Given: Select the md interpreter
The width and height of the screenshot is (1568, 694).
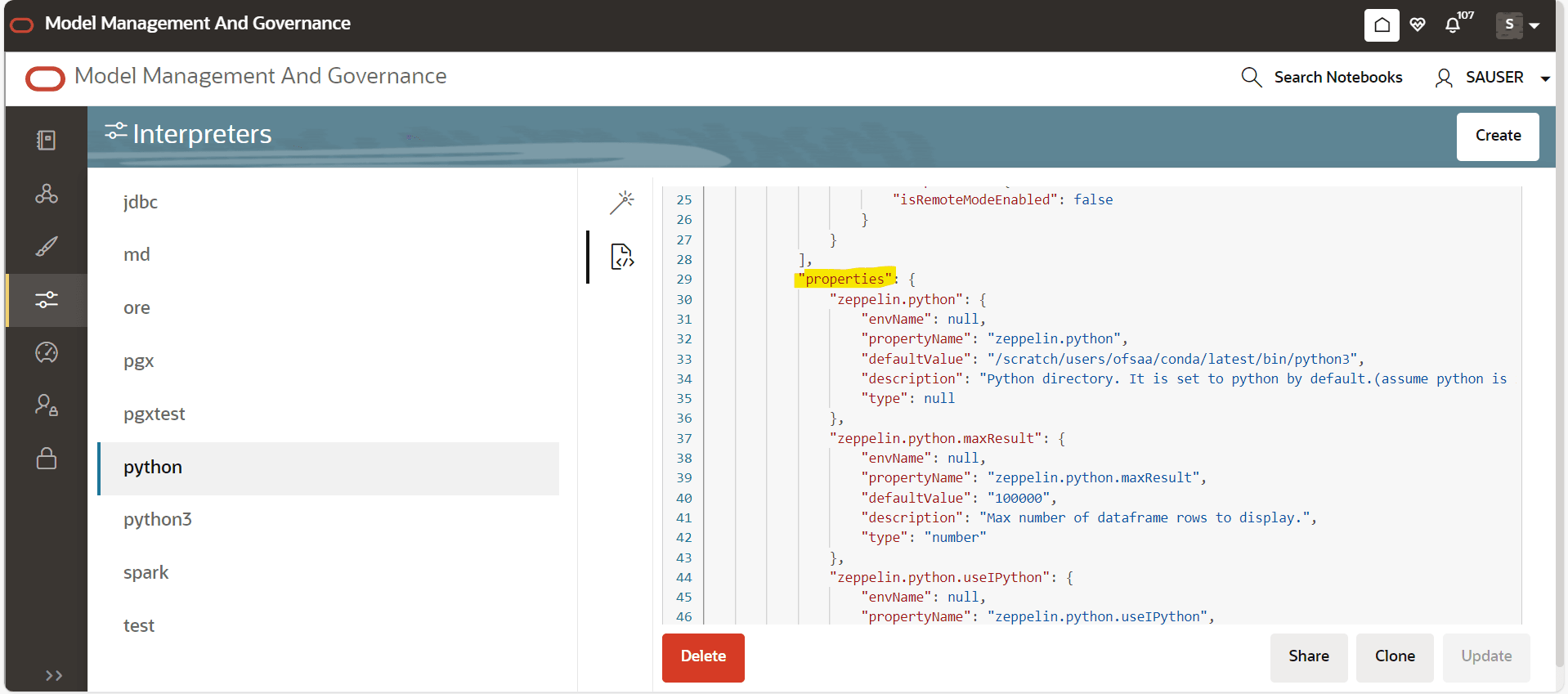Looking at the screenshot, I should coord(329,255).
